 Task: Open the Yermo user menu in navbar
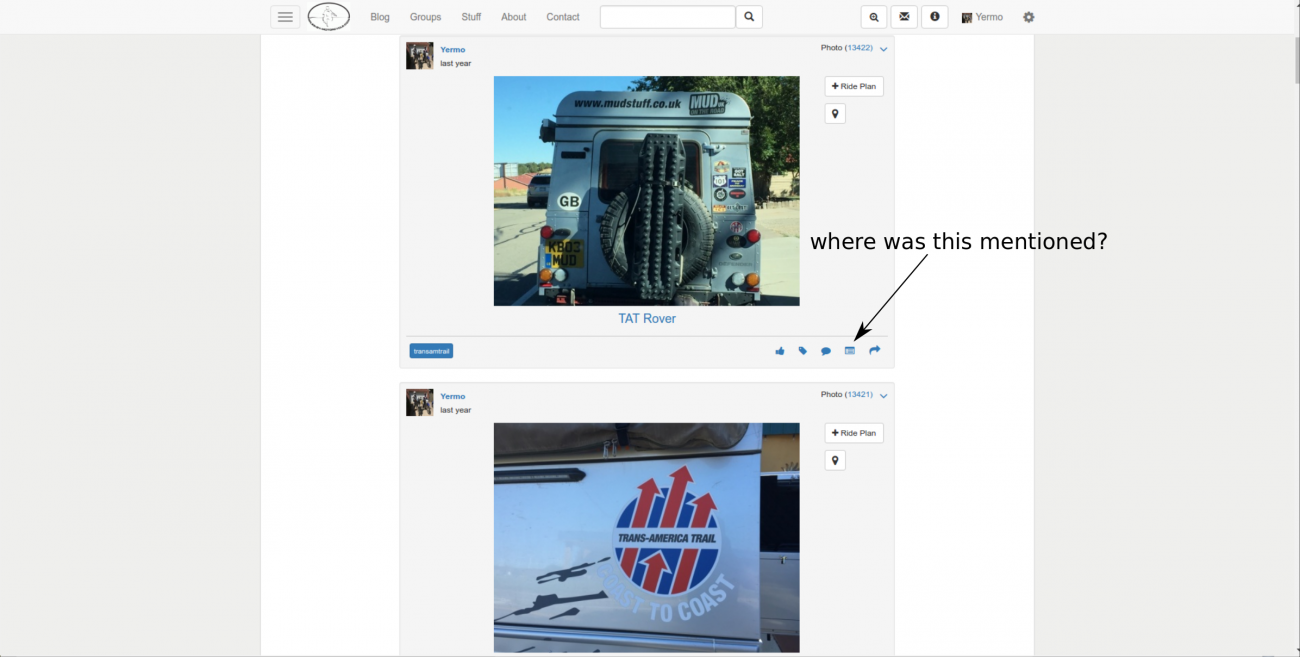pos(982,17)
